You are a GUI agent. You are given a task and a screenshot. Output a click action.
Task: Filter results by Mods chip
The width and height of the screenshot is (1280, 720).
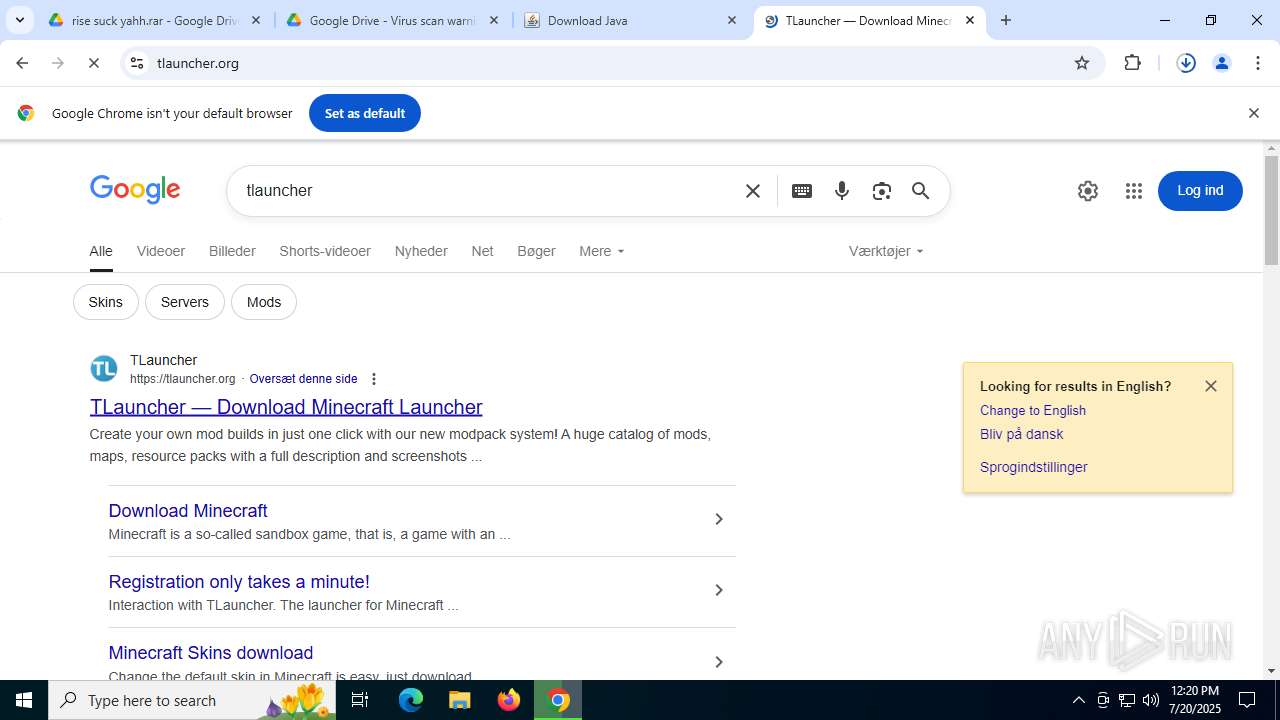264,302
